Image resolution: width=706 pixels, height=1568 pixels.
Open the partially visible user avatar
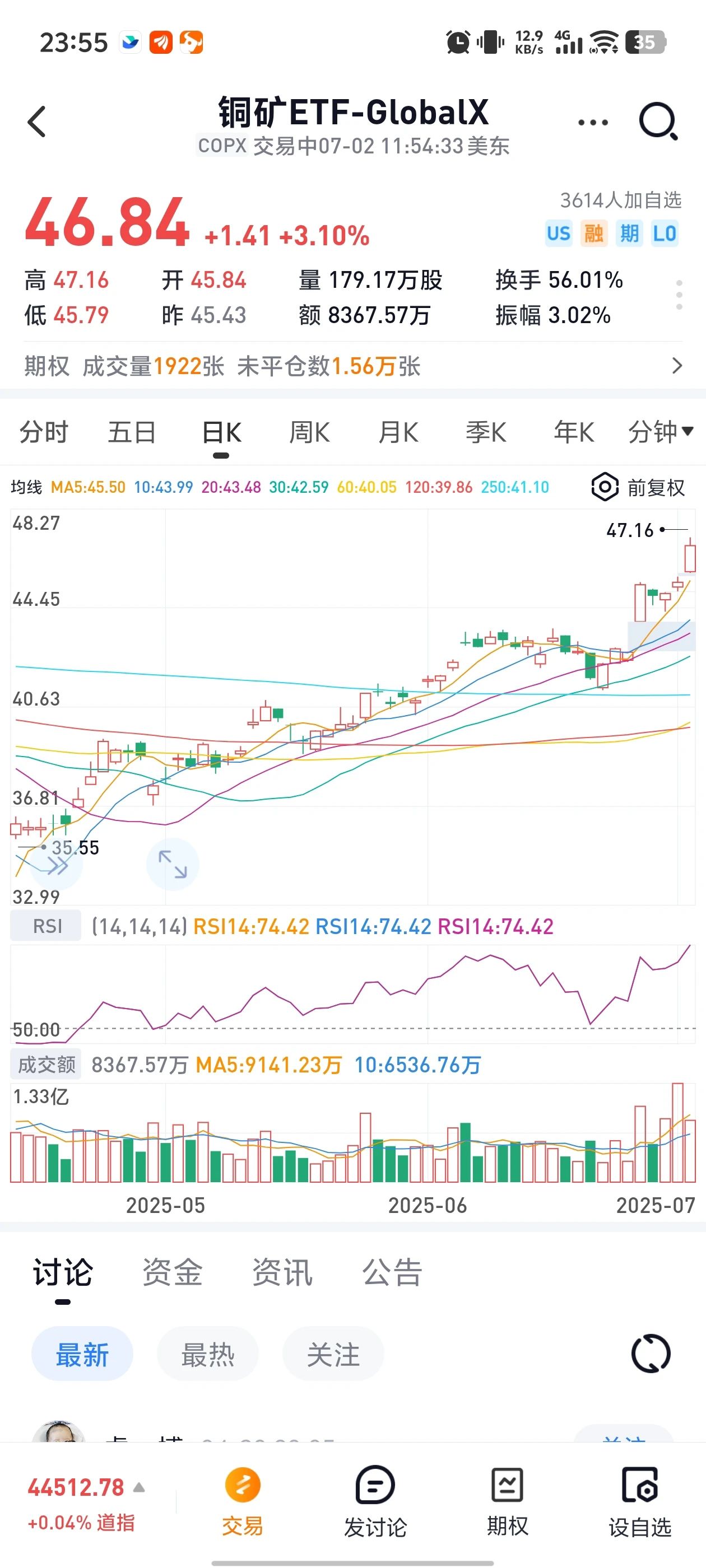pos(58,1432)
